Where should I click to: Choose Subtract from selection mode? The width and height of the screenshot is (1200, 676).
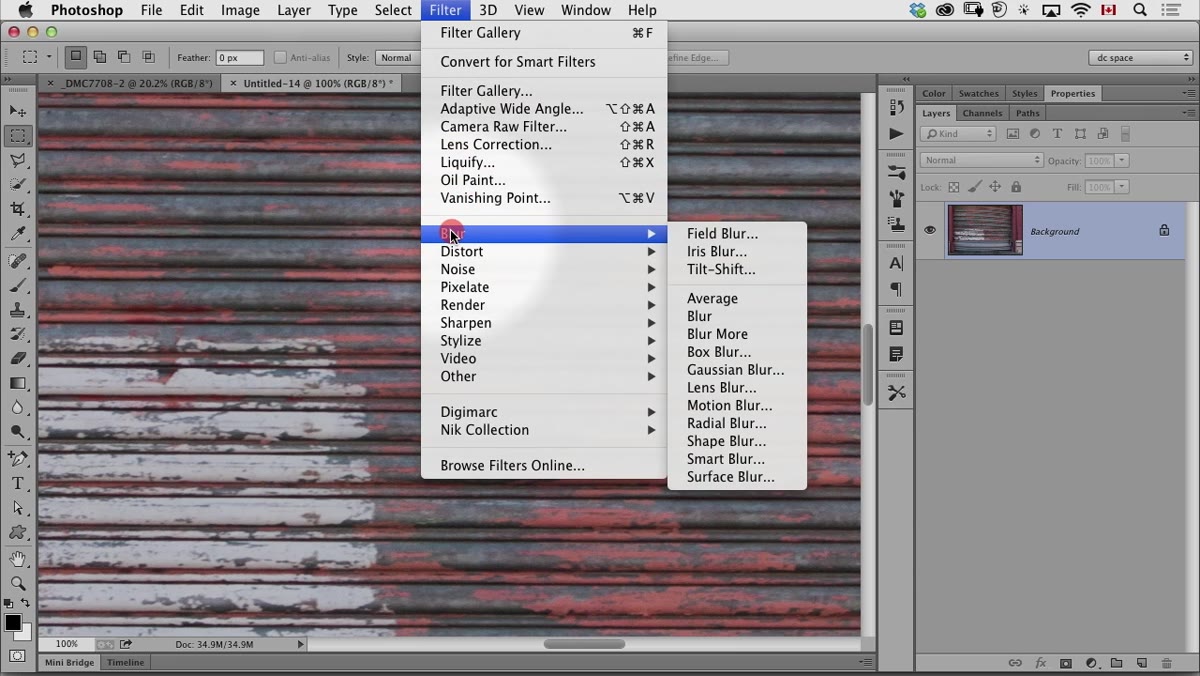coord(124,58)
